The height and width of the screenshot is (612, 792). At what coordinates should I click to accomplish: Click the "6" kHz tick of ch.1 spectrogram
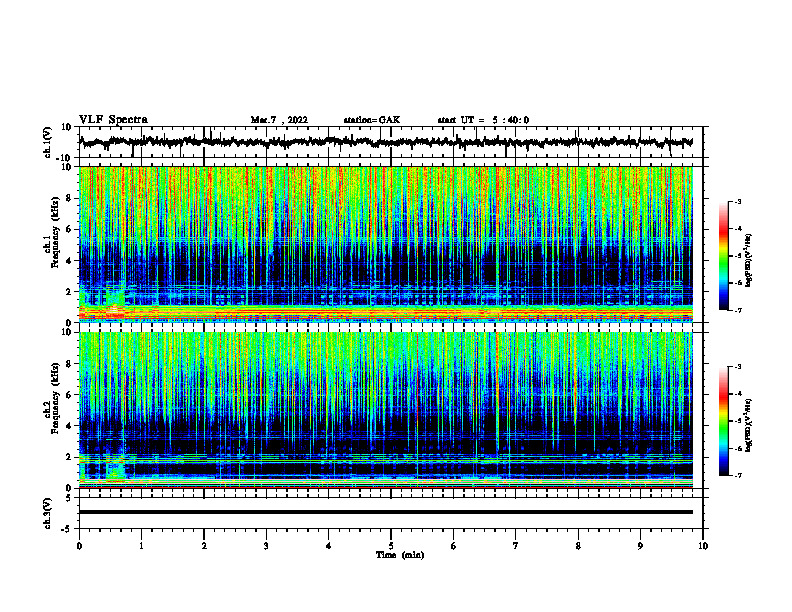[70, 229]
